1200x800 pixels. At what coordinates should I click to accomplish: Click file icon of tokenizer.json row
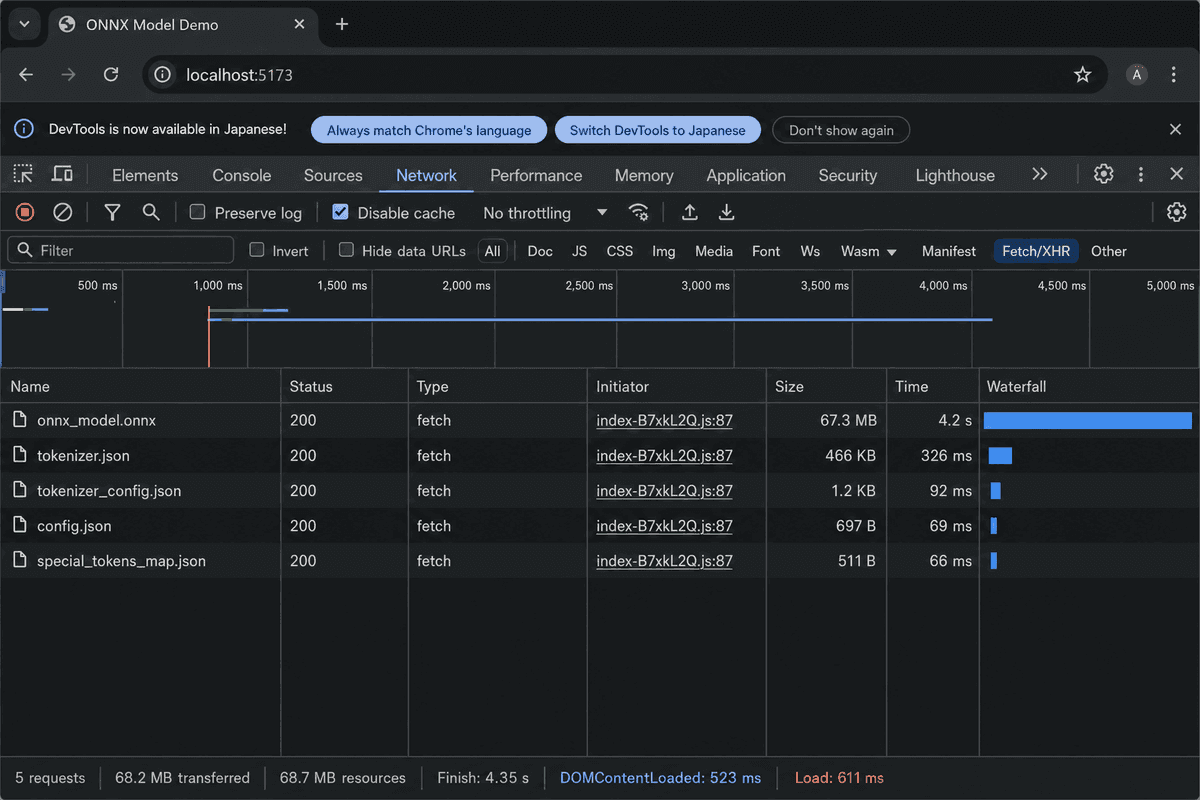point(19,455)
